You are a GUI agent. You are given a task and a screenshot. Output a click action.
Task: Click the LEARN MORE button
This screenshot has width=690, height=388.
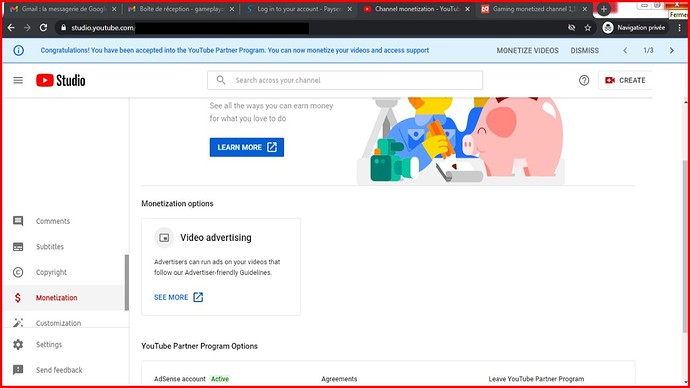(x=247, y=147)
